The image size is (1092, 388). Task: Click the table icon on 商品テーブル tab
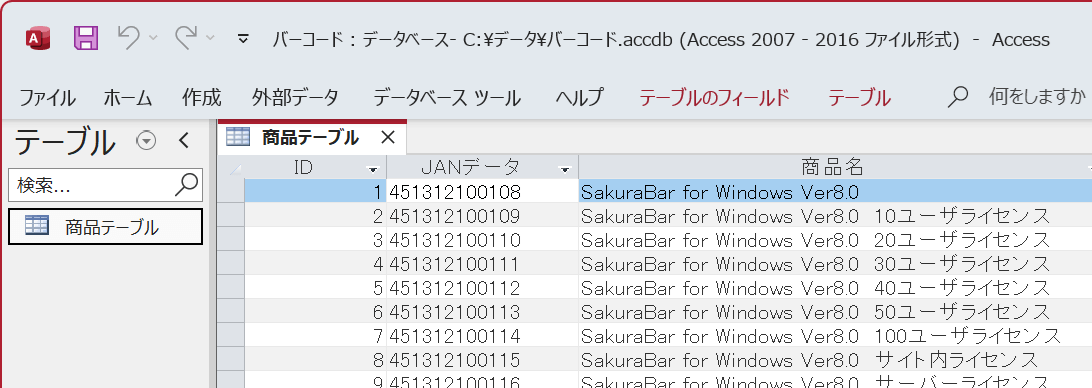pyautogui.click(x=238, y=137)
